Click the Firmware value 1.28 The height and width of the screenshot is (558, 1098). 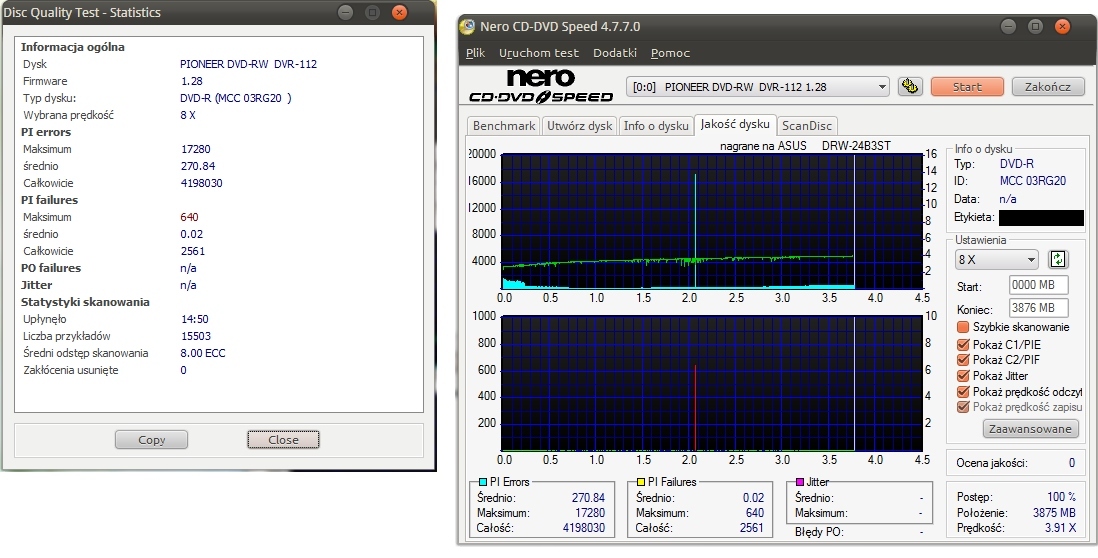tap(191, 81)
